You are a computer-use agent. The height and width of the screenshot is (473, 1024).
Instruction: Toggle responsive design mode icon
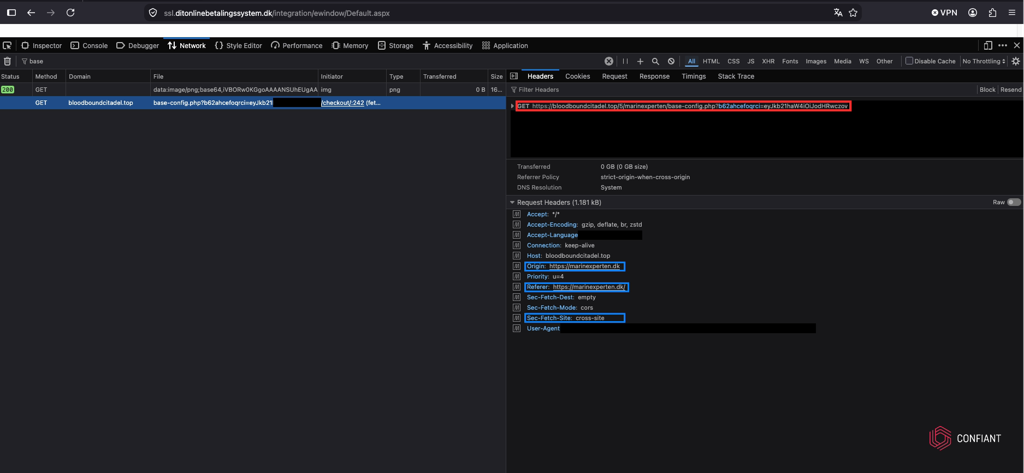988,46
